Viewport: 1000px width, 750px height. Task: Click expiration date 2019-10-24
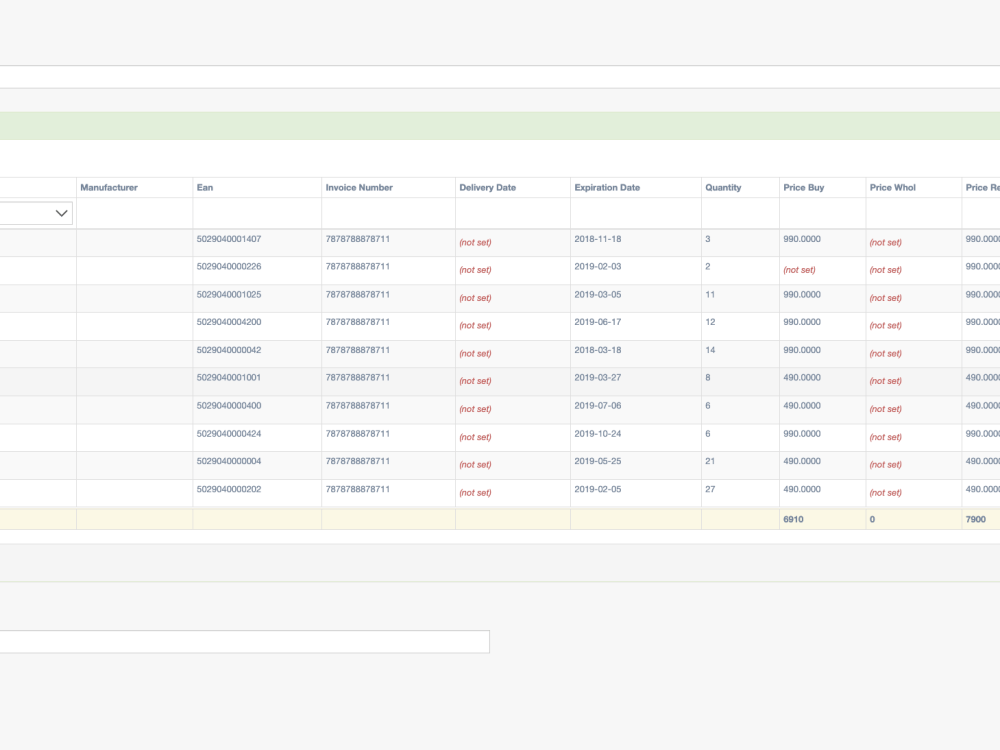598,434
